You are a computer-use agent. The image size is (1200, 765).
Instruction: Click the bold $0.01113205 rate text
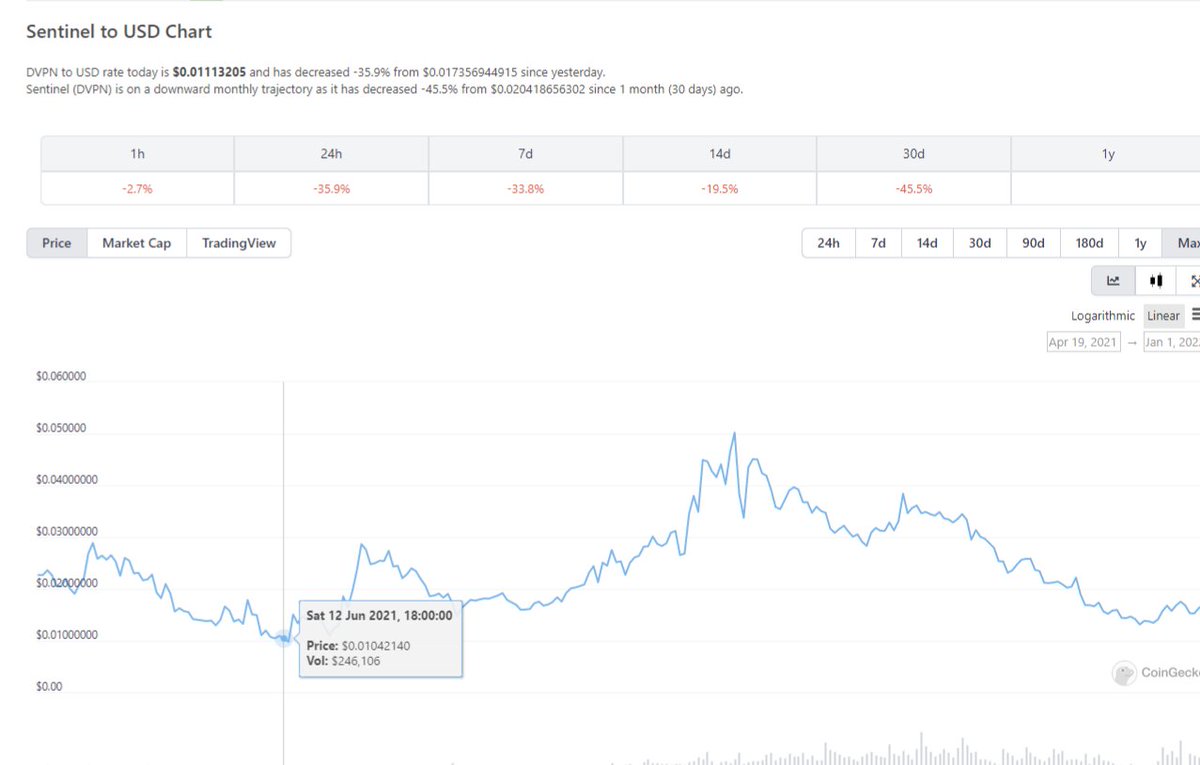point(209,73)
